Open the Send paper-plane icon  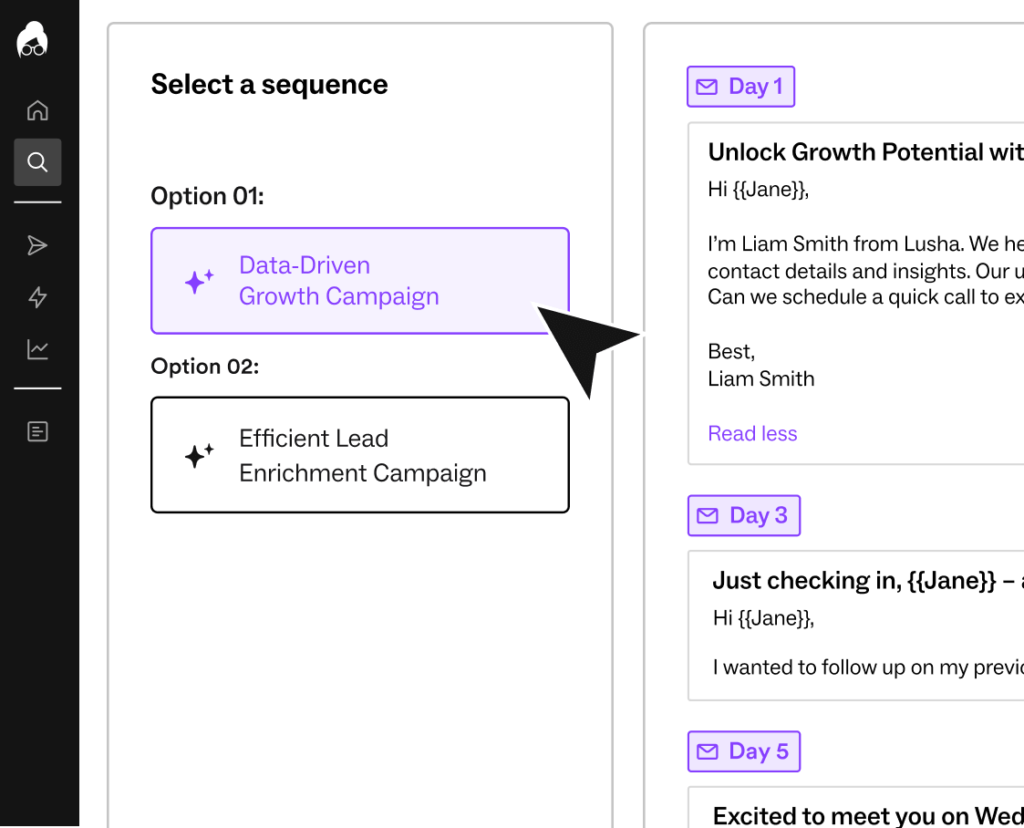click(x=37, y=246)
